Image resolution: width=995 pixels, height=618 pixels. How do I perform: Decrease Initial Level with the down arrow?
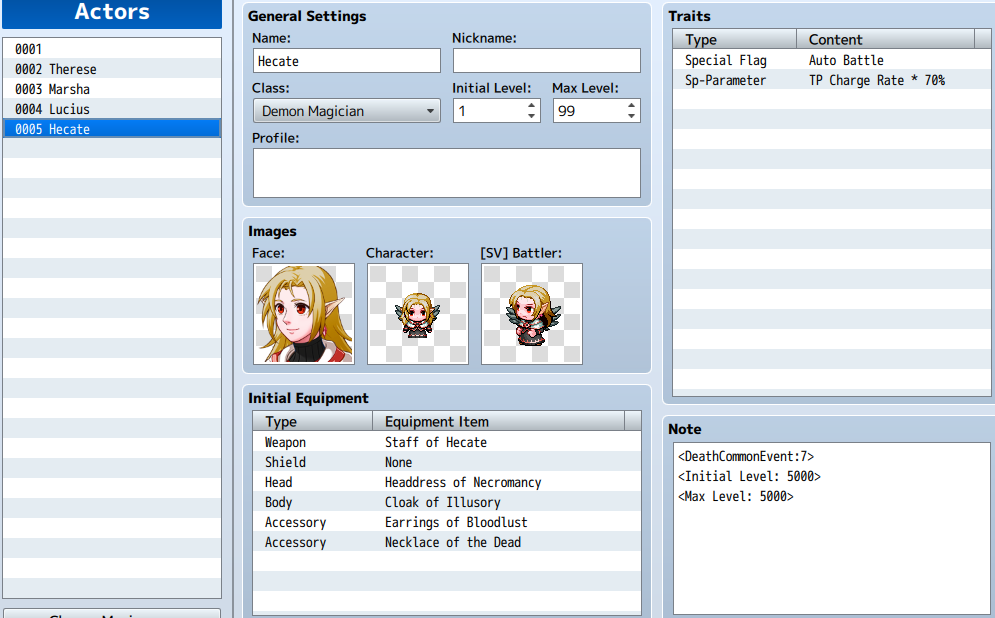pos(531,116)
